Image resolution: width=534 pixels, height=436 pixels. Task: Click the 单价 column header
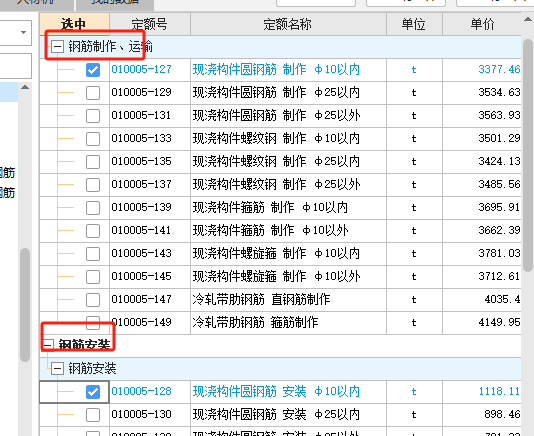click(x=482, y=24)
